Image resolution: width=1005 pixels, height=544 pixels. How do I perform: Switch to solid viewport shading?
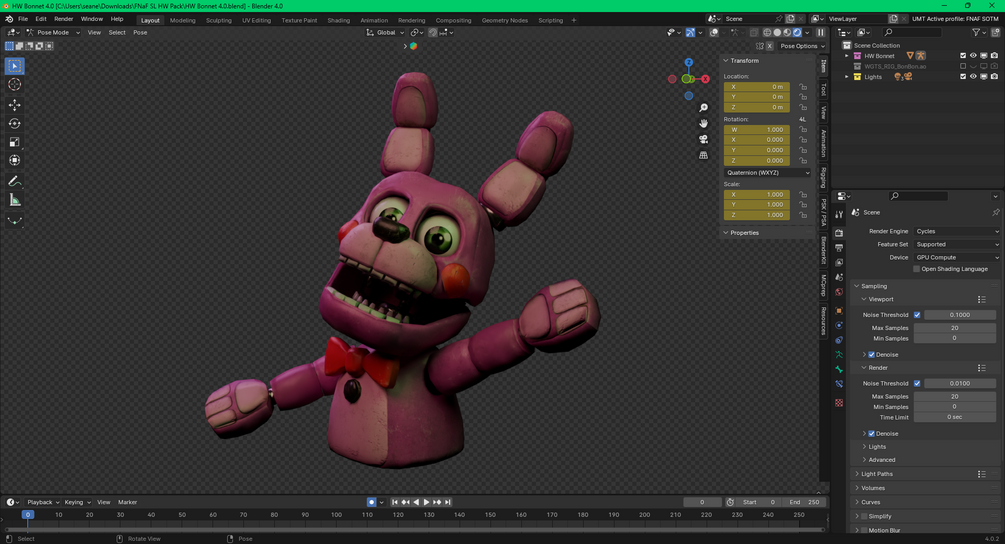coord(777,32)
